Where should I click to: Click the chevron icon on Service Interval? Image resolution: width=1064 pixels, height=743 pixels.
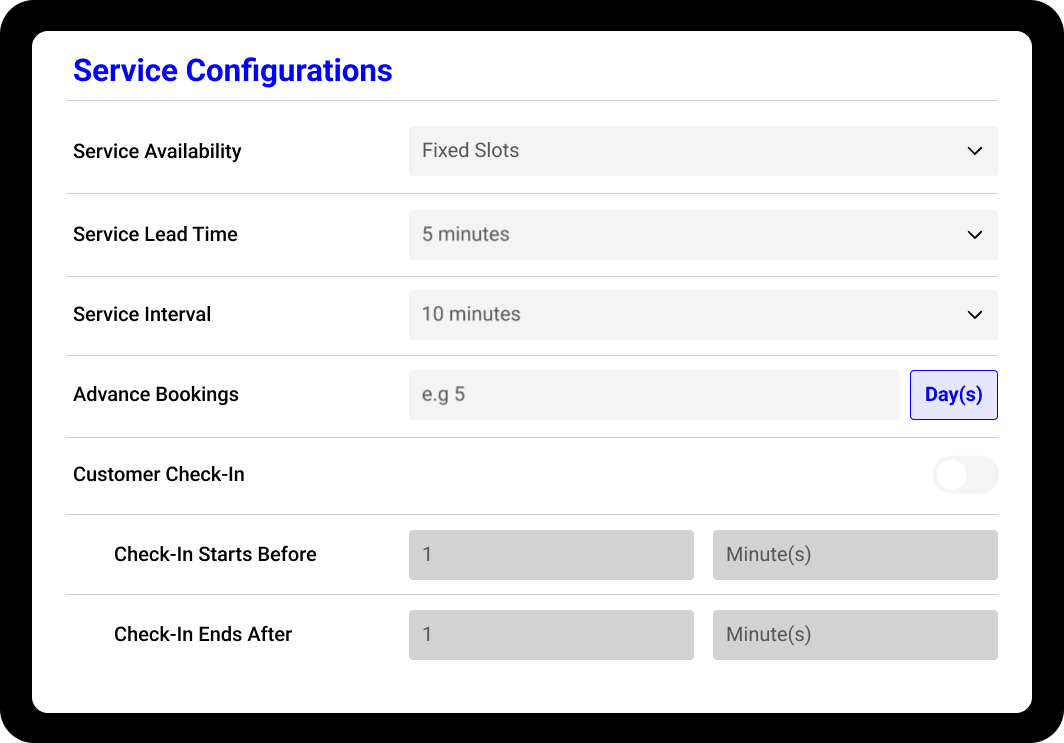974,315
